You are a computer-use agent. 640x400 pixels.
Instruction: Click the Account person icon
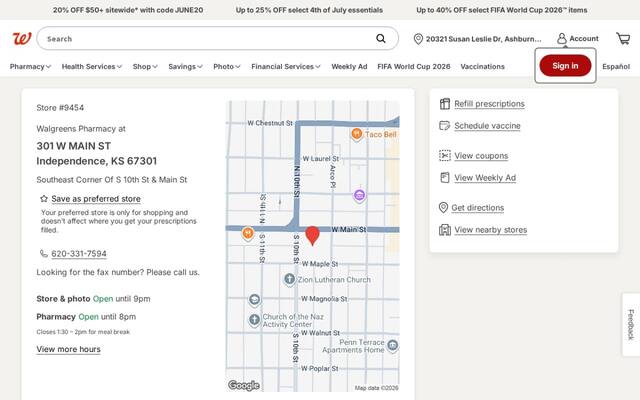(x=562, y=38)
